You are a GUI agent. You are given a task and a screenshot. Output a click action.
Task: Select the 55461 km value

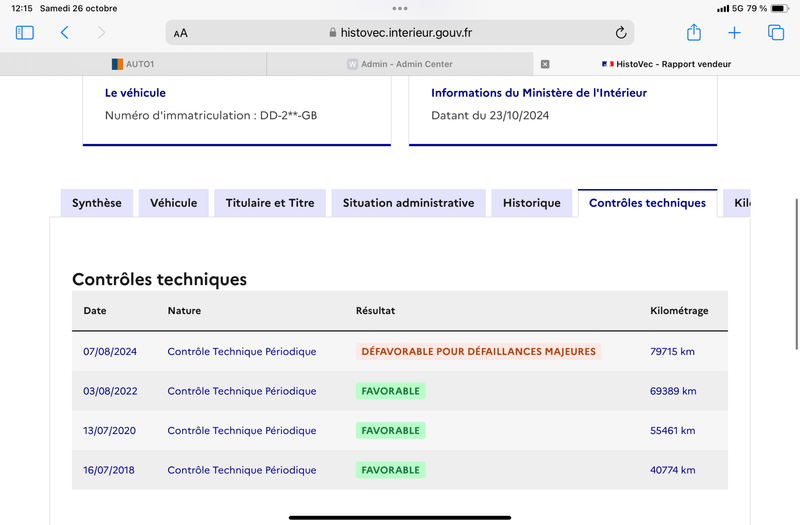pos(672,431)
